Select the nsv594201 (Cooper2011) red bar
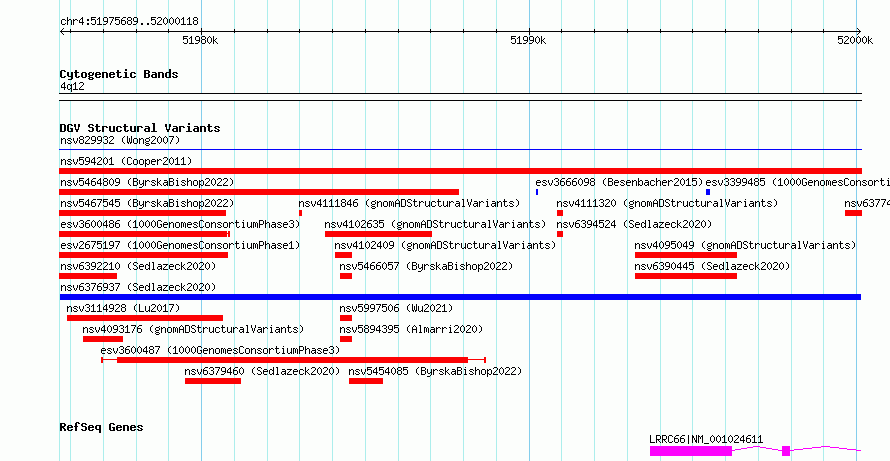Viewport: 890px width, 461px height. pyautogui.click(x=460, y=171)
